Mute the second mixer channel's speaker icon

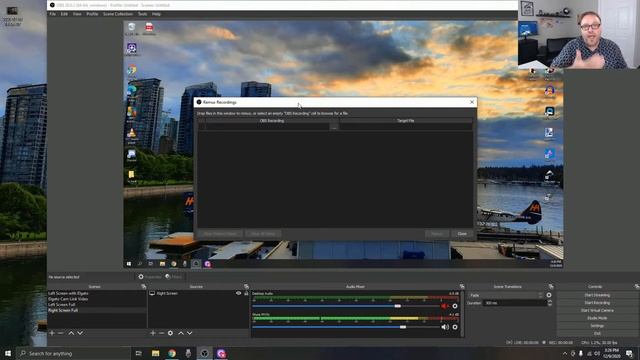pos(444,327)
